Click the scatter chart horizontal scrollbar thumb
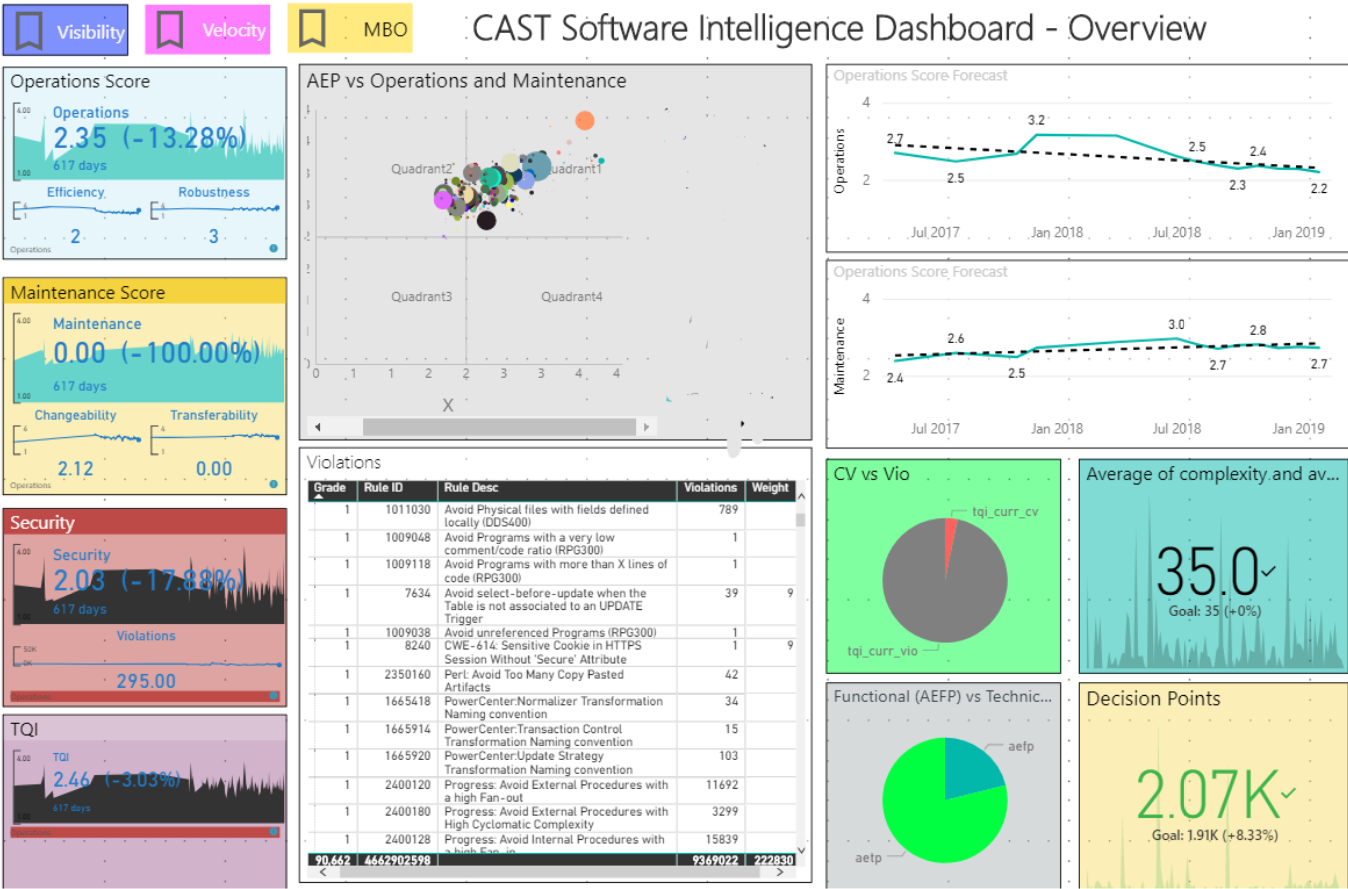 click(x=498, y=427)
